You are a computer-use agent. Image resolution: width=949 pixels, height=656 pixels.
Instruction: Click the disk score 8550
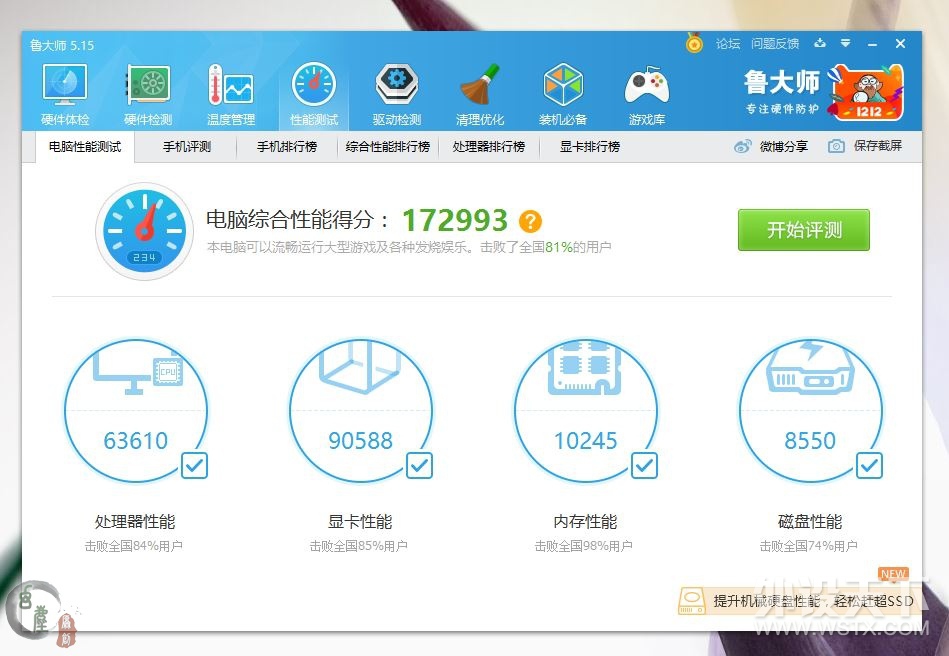pos(810,441)
